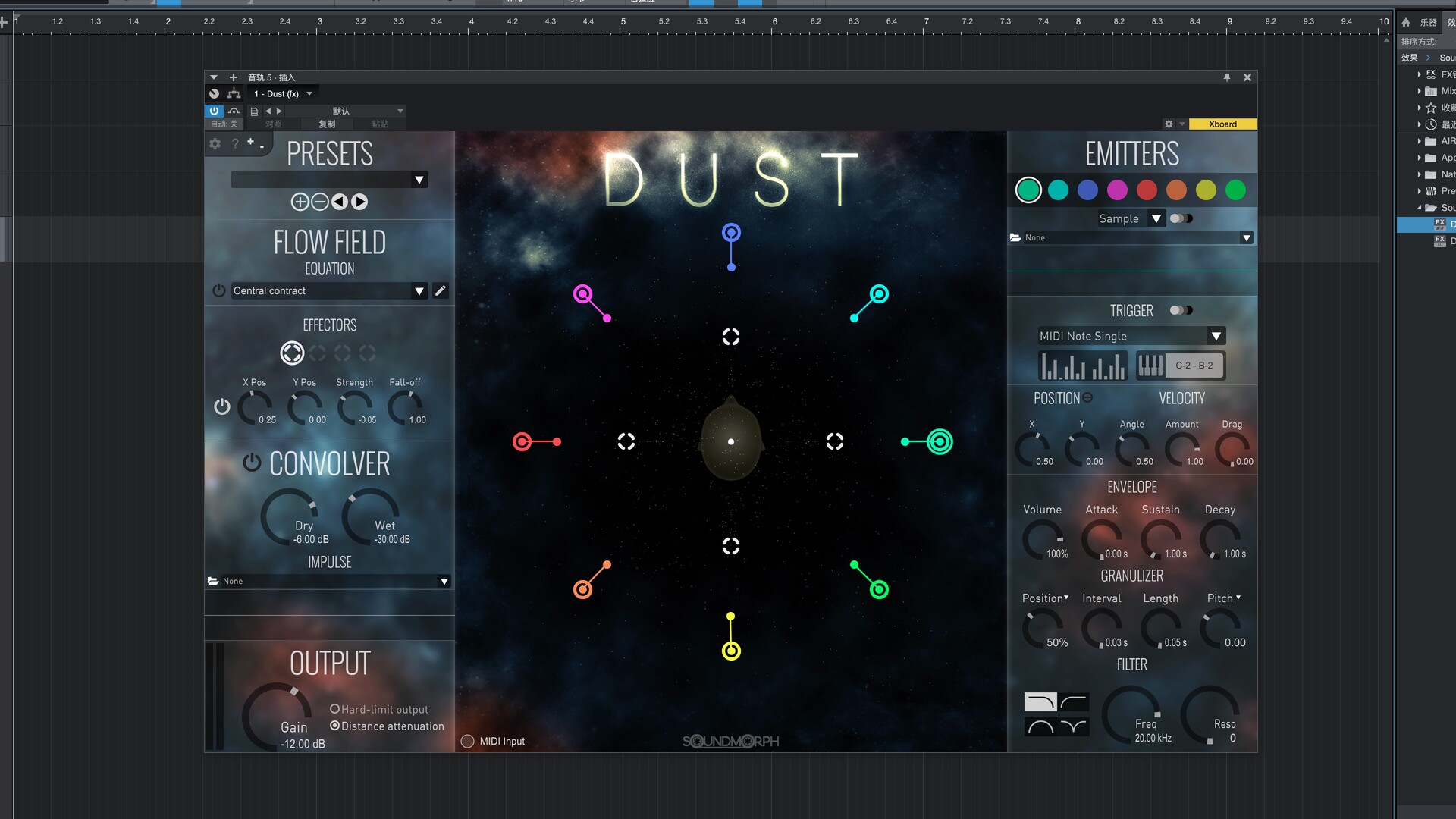The width and height of the screenshot is (1456, 819).
Task: Toggle the Sample switch in the Emitters panel
Action: pos(1181,218)
